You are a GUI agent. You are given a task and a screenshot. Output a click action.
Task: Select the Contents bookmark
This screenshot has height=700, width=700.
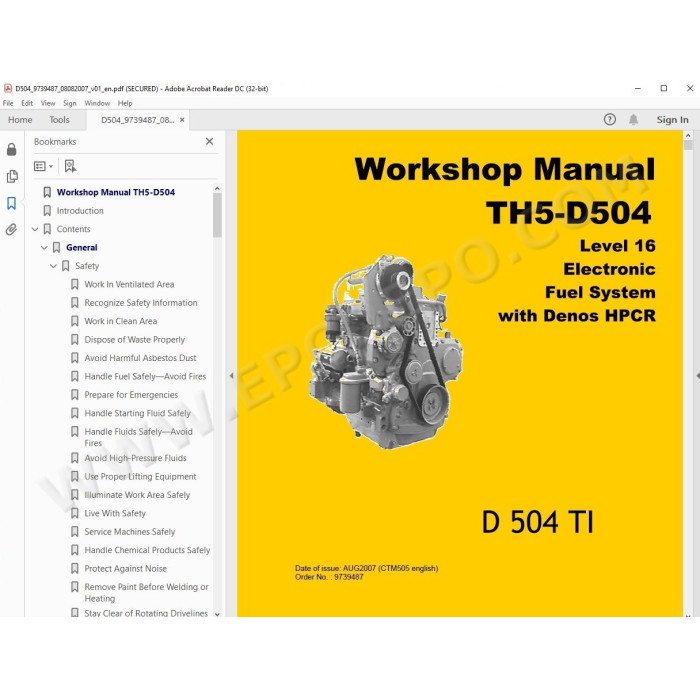73,229
